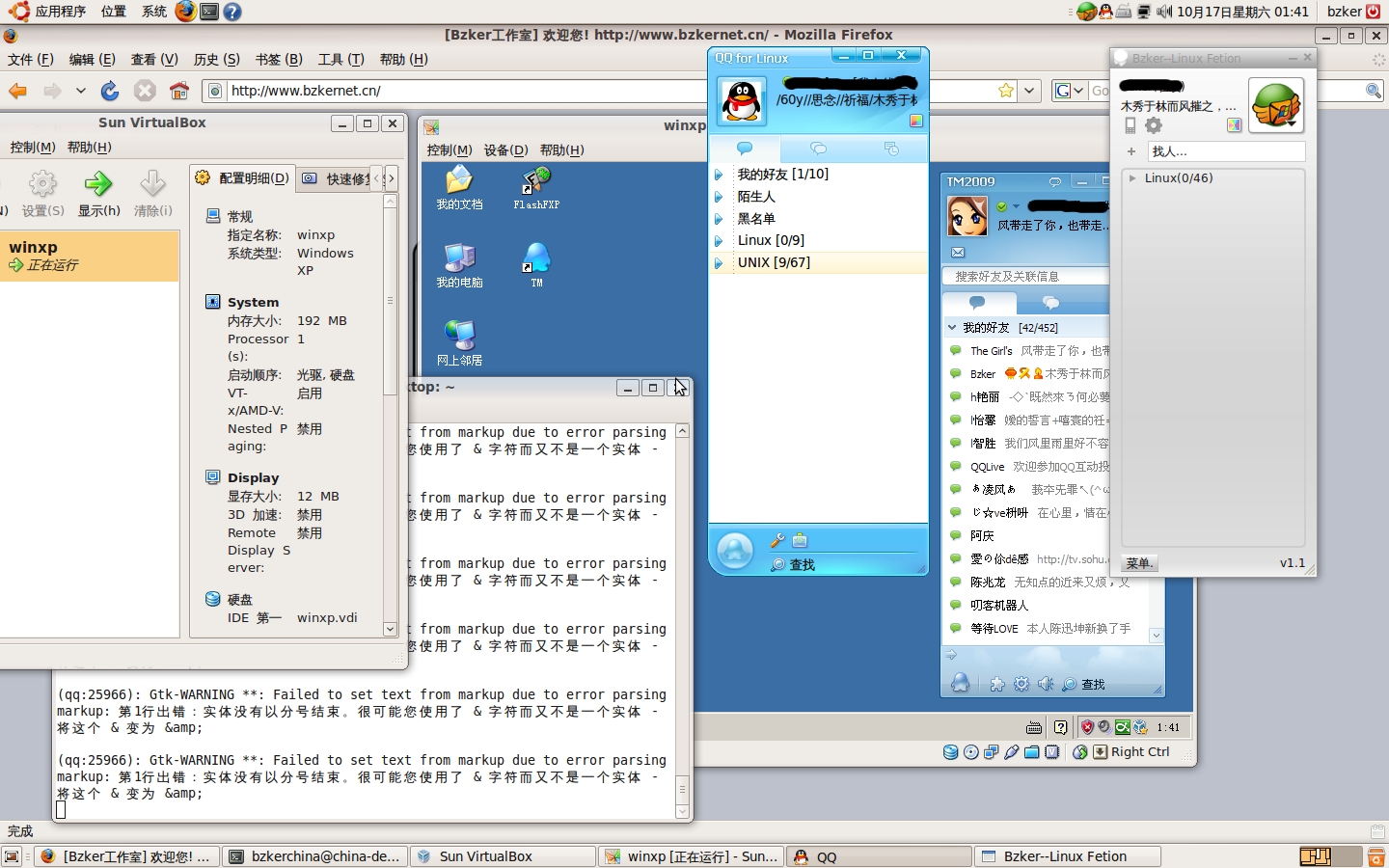Click the Firefox reload button
The width and height of the screenshot is (1389, 868).
tap(110, 91)
